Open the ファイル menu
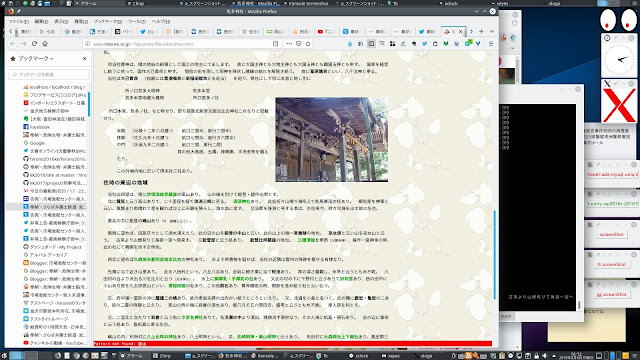 pyautogui.click(x=18, y=21)
